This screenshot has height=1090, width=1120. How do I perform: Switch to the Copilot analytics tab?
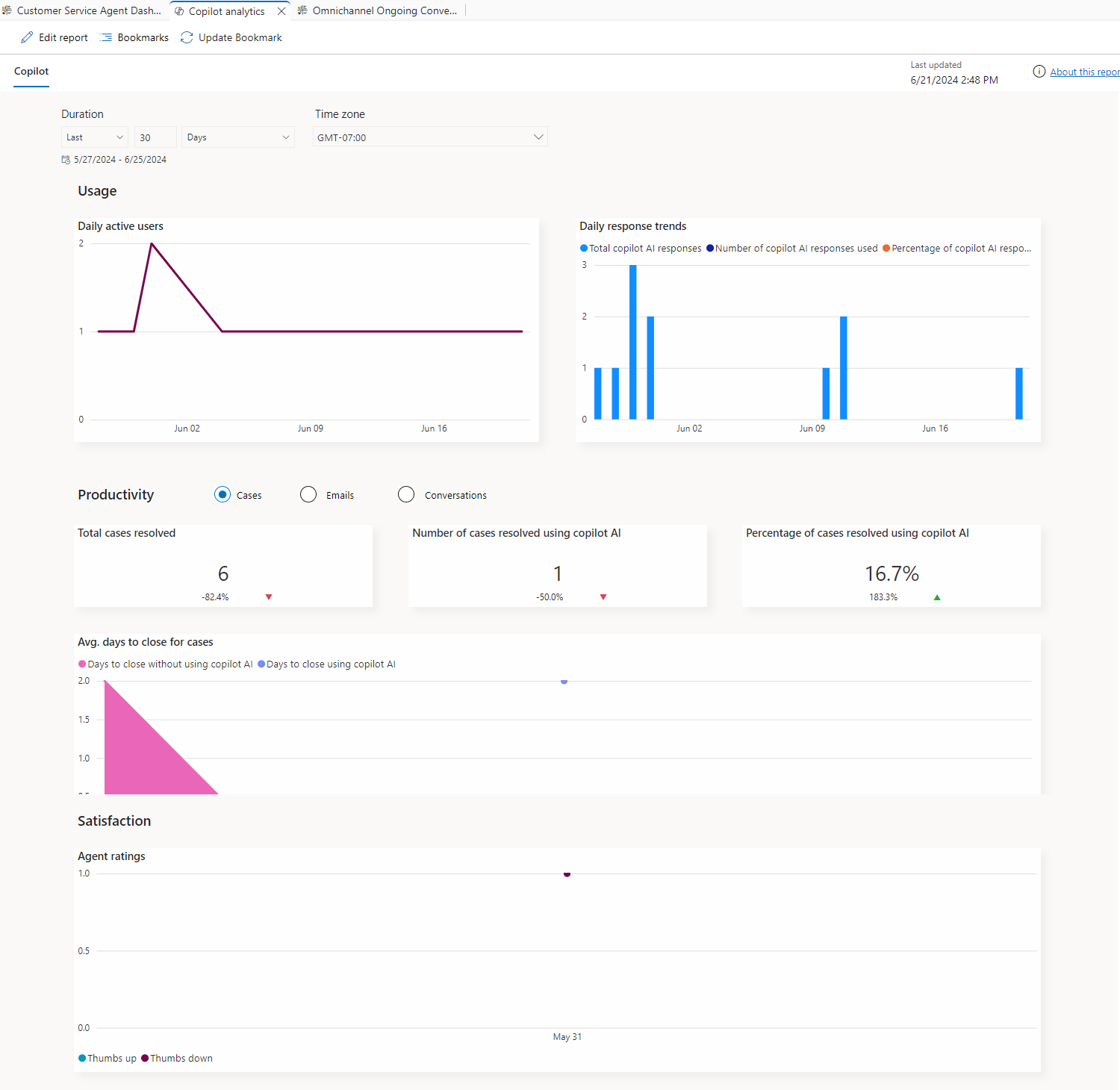(226, 11)
